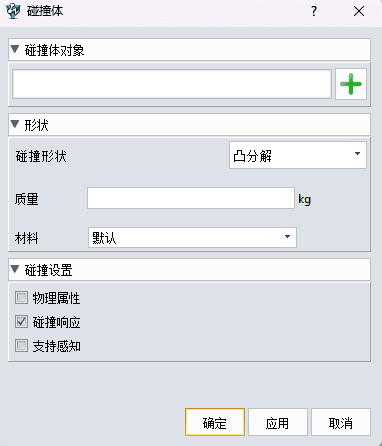The image size is (382, 446).
Task: Open the 碰撞形状 dropdown showing 凸分解
Action: coord(298,155)
